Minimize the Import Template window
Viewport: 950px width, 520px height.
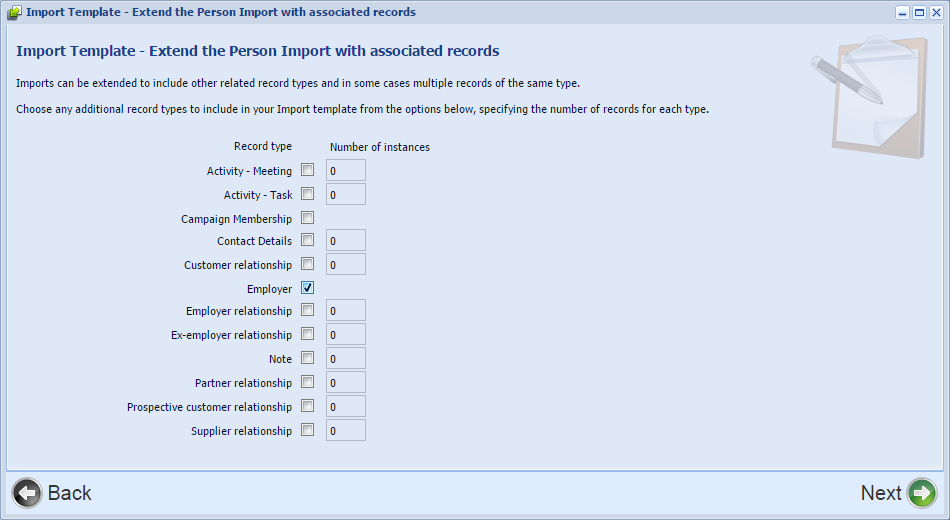[x=903, y=12]
